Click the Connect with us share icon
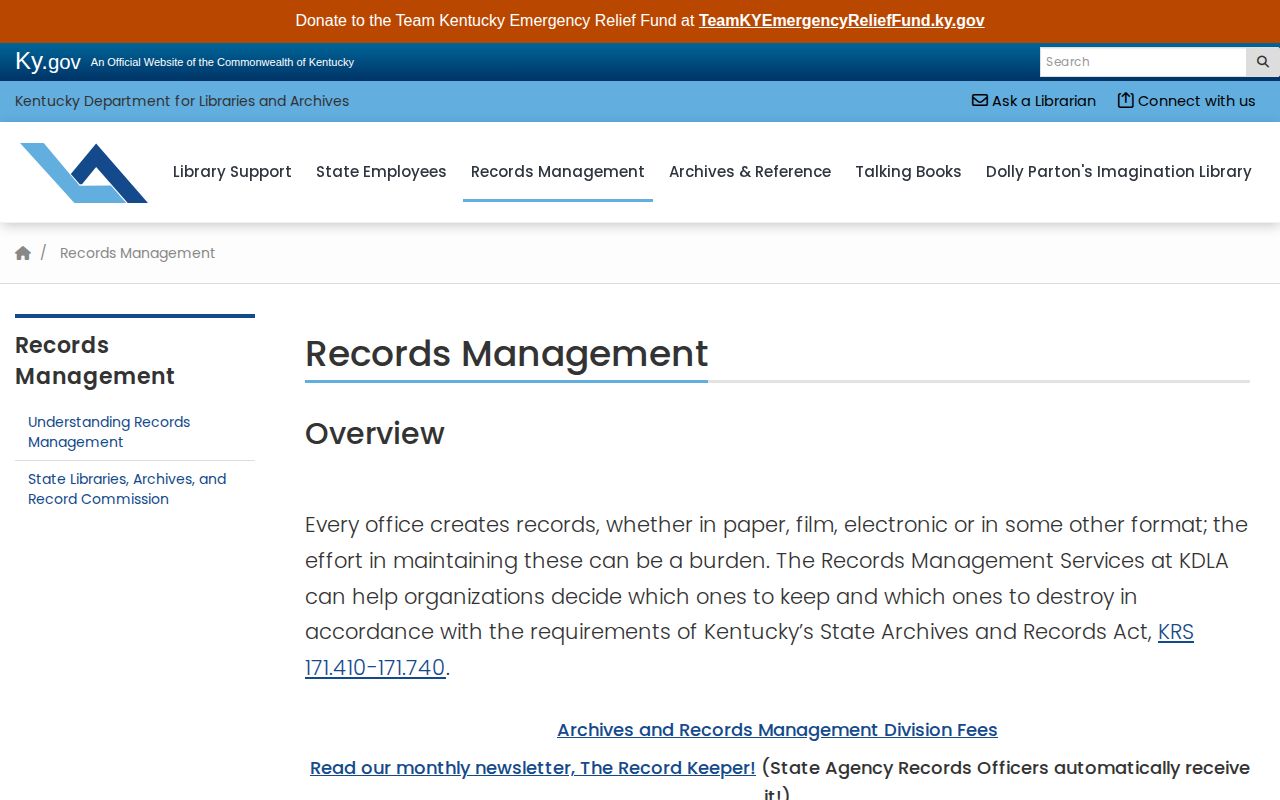This screenshot has width=1280, height=800. coord(1125,100)
